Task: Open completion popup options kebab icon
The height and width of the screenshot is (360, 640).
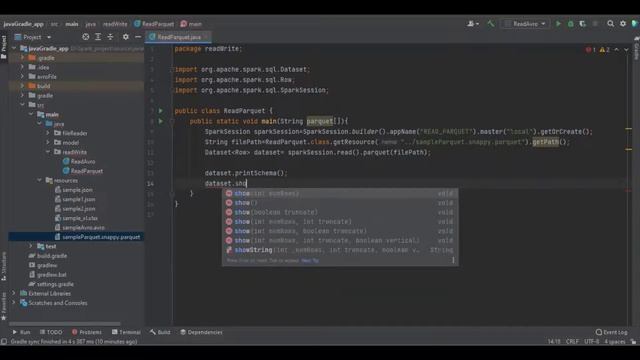Action: point(453,260)
